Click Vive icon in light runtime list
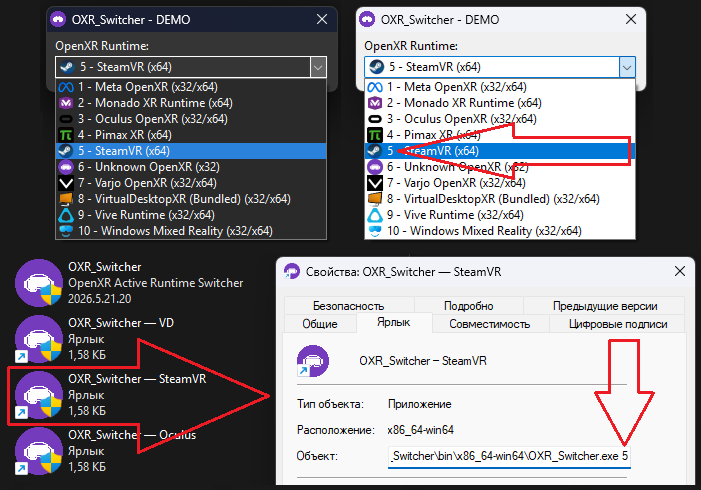The image size is (701, 490). 375,215
